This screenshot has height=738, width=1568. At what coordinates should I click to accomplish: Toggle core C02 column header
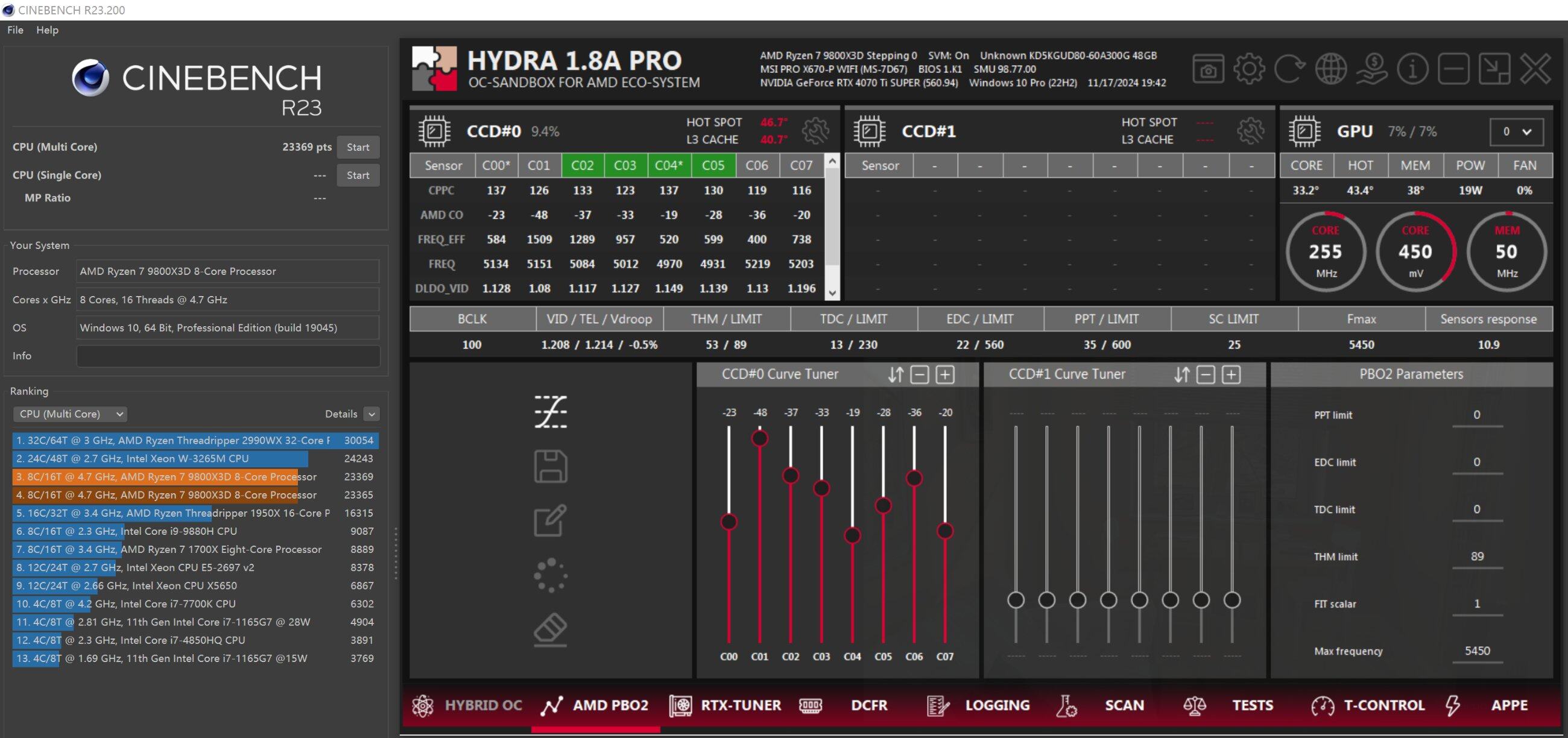[x=583, y=165]
